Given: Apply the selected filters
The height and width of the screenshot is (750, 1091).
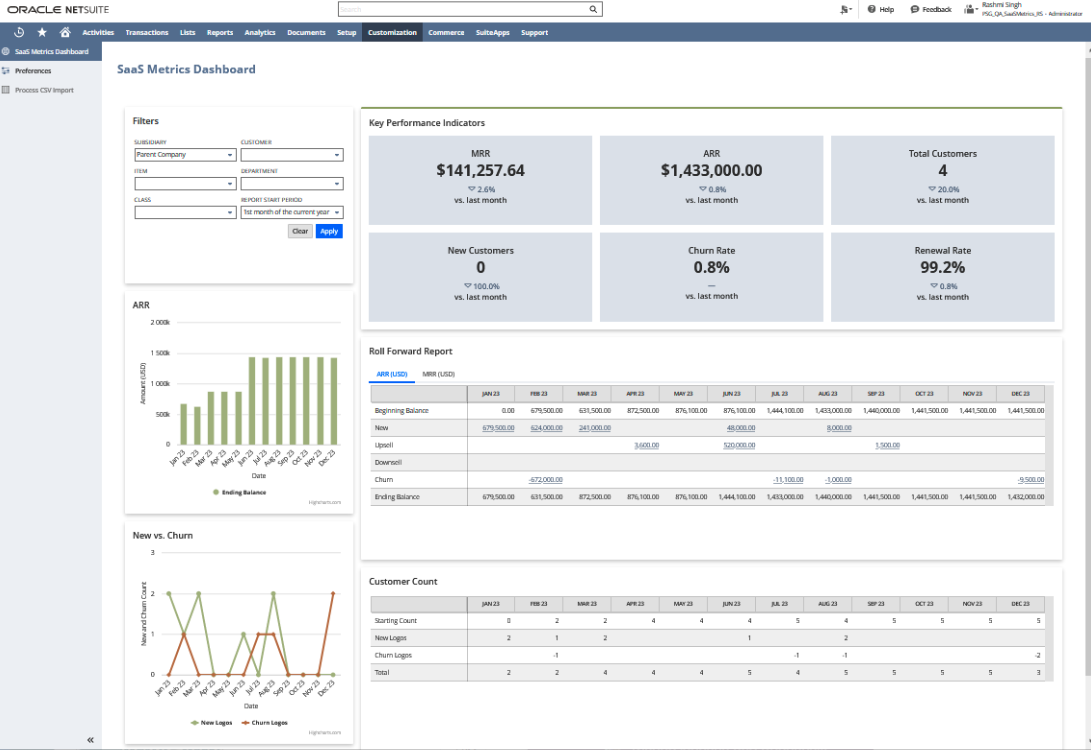Looking at the screenshot, I should pos(329,231).
